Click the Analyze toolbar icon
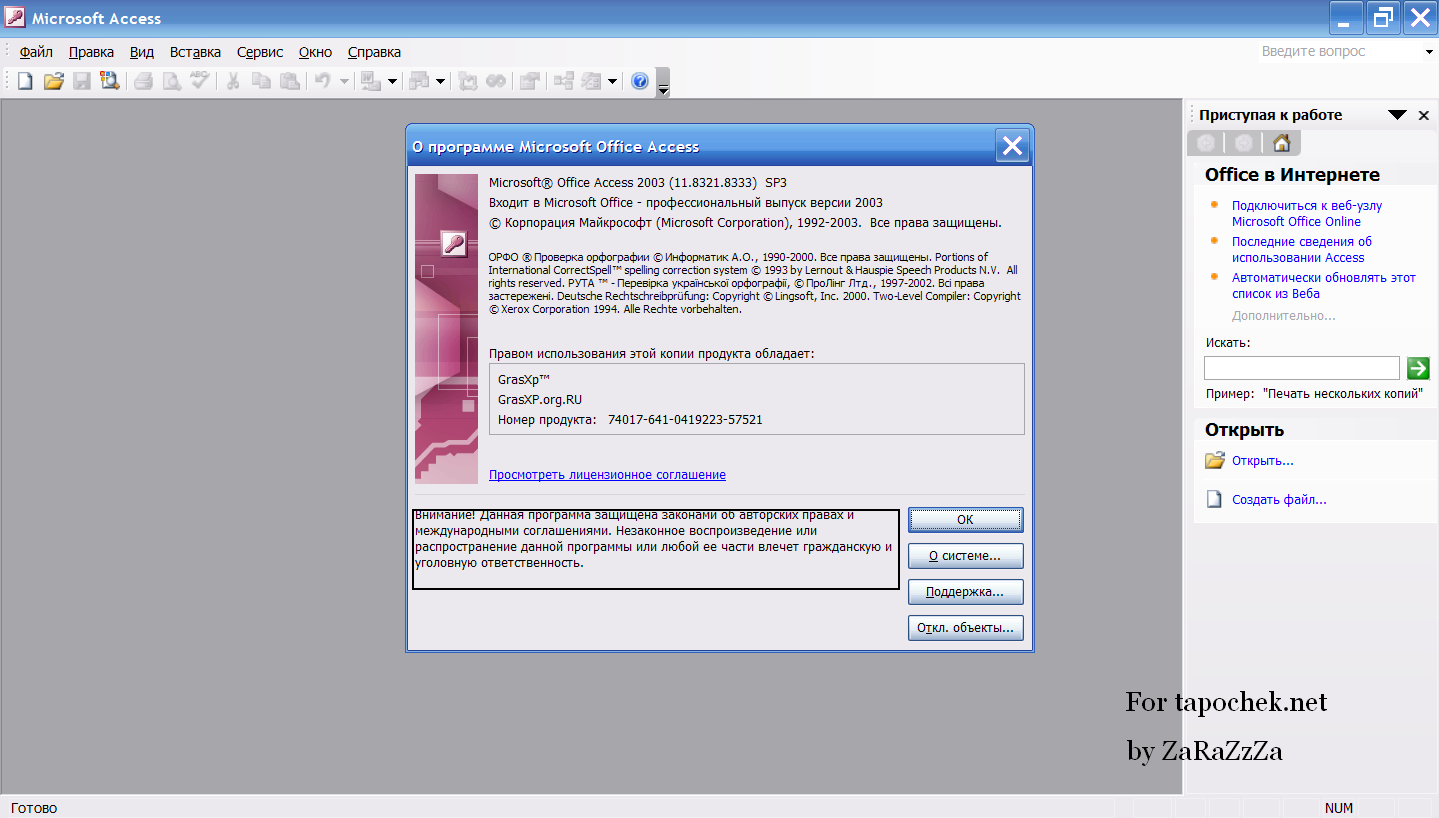The width and height of the screenshot is (1439, 818). click(x=419, y=81)
